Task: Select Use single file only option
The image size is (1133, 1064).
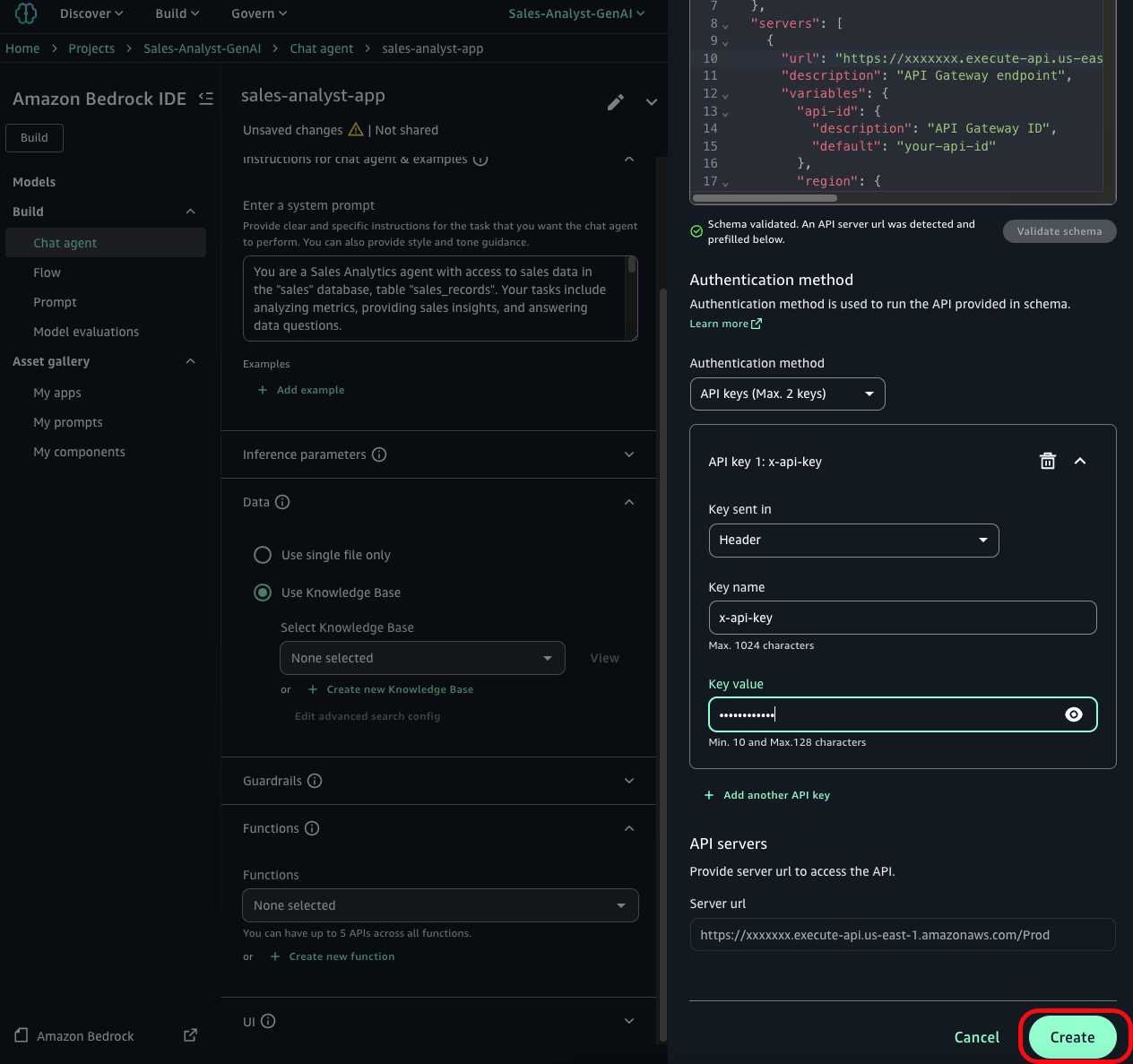Action: click(x=263, y=555)
